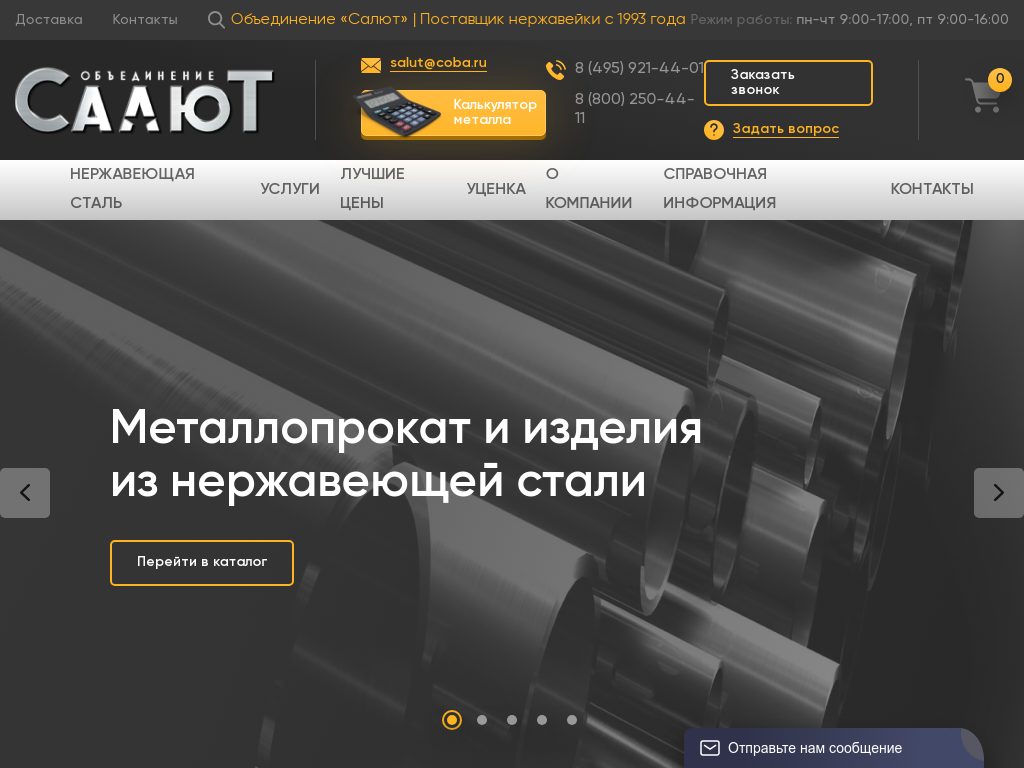Viewport: 1024px width, 768px height.
Task: Click the Калькулятор металла button
Action: 453,113
